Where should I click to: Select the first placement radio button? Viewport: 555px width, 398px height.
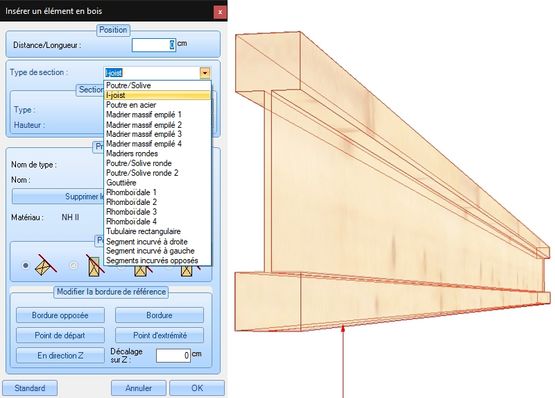[25, 265]
